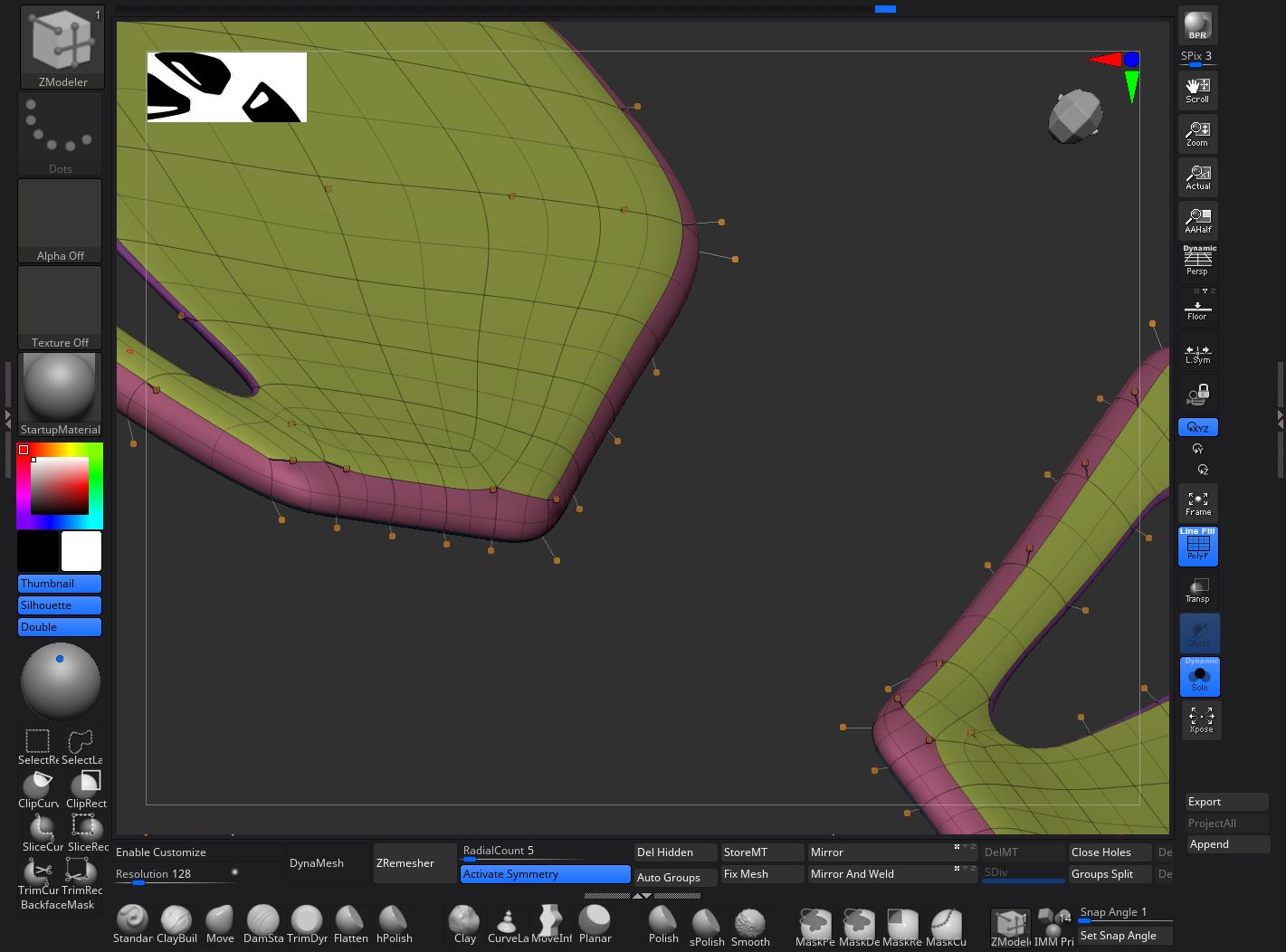Click the BPR render icon
Image resolution: width=1286 pixels, height=952 pixels.
pyautogui.click(x=1197, y=26)
